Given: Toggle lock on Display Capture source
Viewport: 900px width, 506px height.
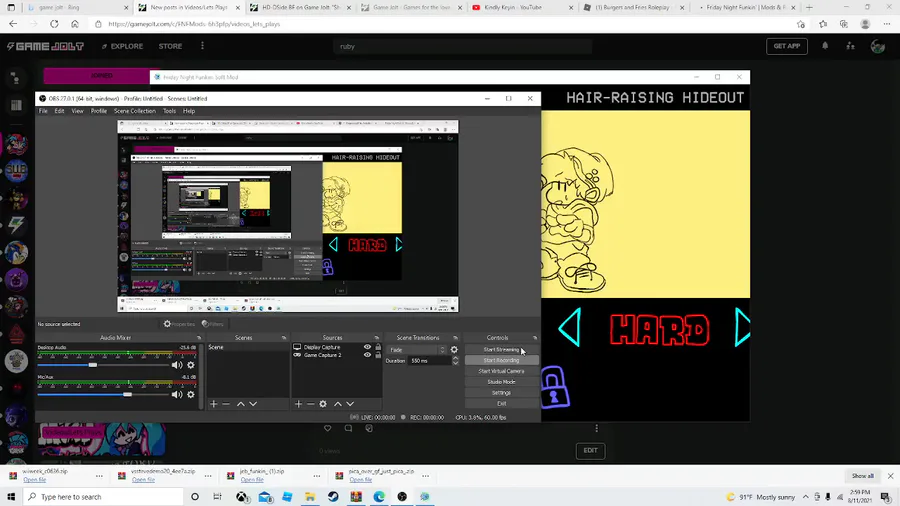Looking at the screenshot, I should pos(378,347).
